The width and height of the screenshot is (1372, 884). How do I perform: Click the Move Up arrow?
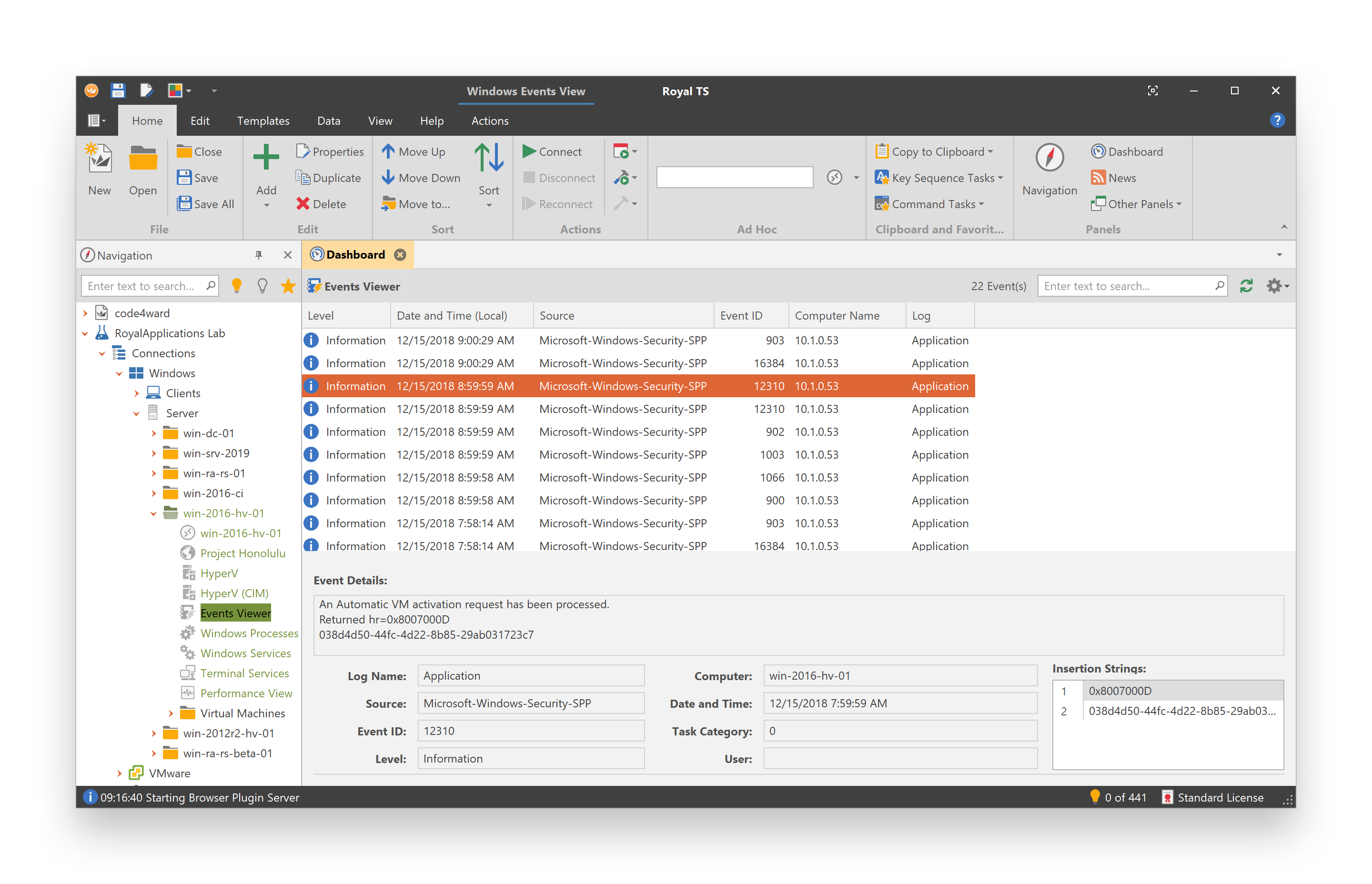click(388, 151)
